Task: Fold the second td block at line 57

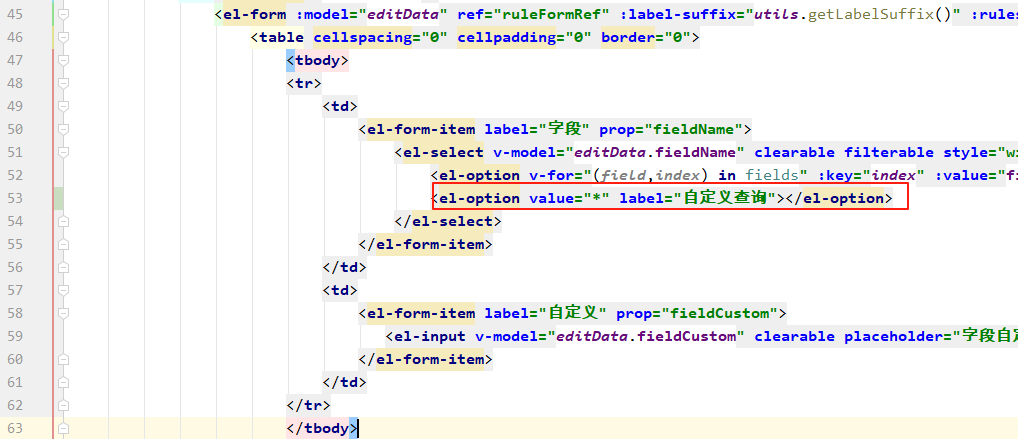Action: (x=64, y=291)
